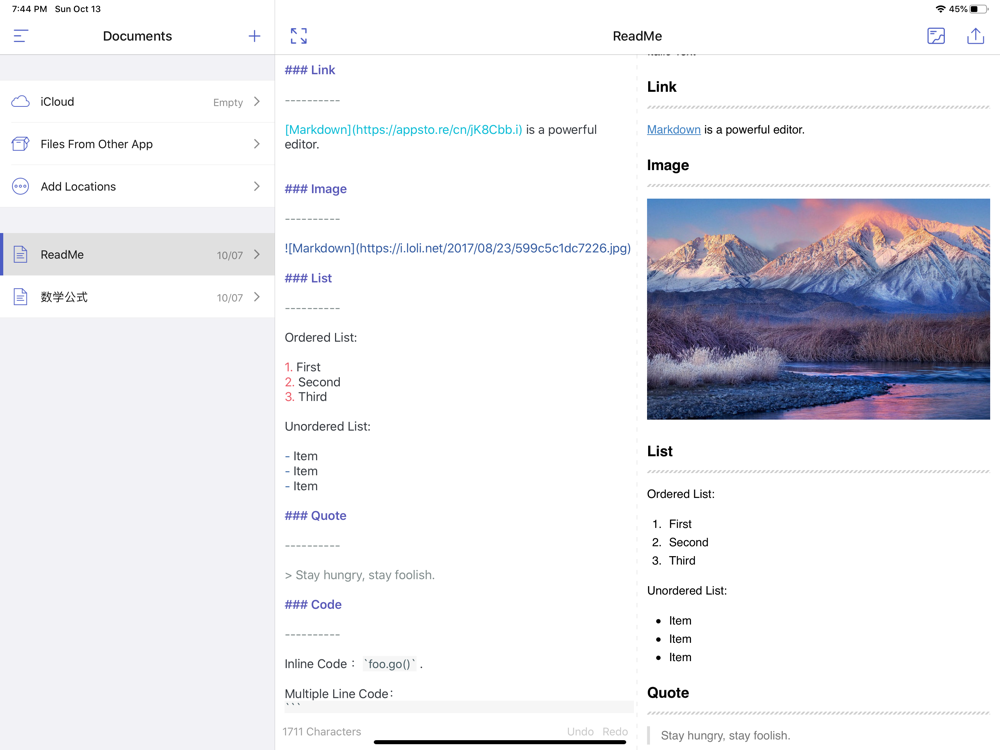This screenshot has height=750, width=1000.
Task: Click the 7:44 PM clock
Action: click(x=29, y=9)
